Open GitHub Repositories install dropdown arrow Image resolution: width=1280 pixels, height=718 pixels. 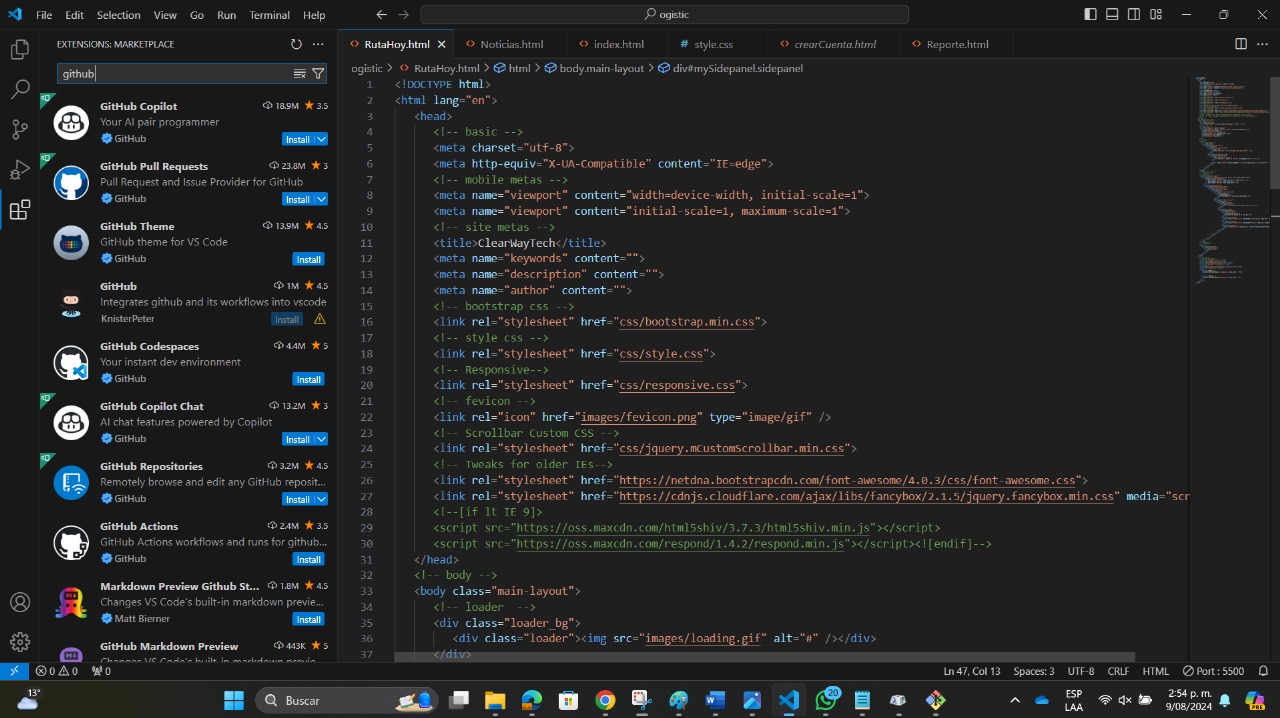[321, 499]
